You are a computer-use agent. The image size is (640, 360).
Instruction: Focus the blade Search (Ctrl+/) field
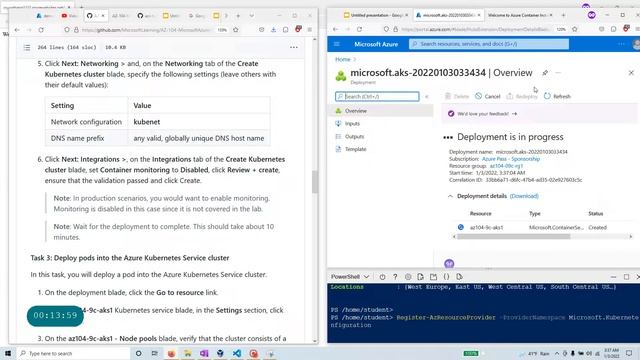[x=377, y=96]
